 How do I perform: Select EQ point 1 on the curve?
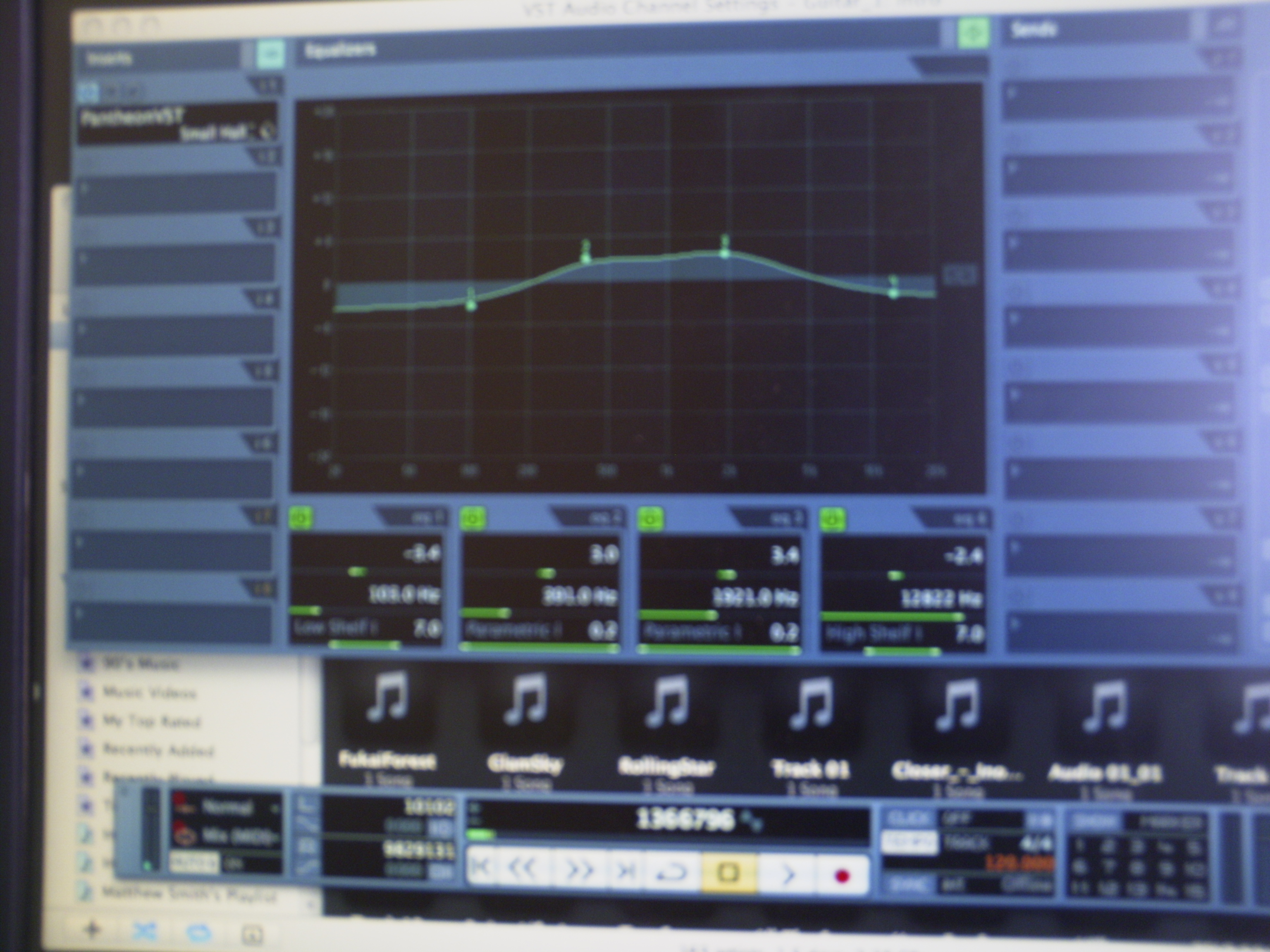coord(471,305)
